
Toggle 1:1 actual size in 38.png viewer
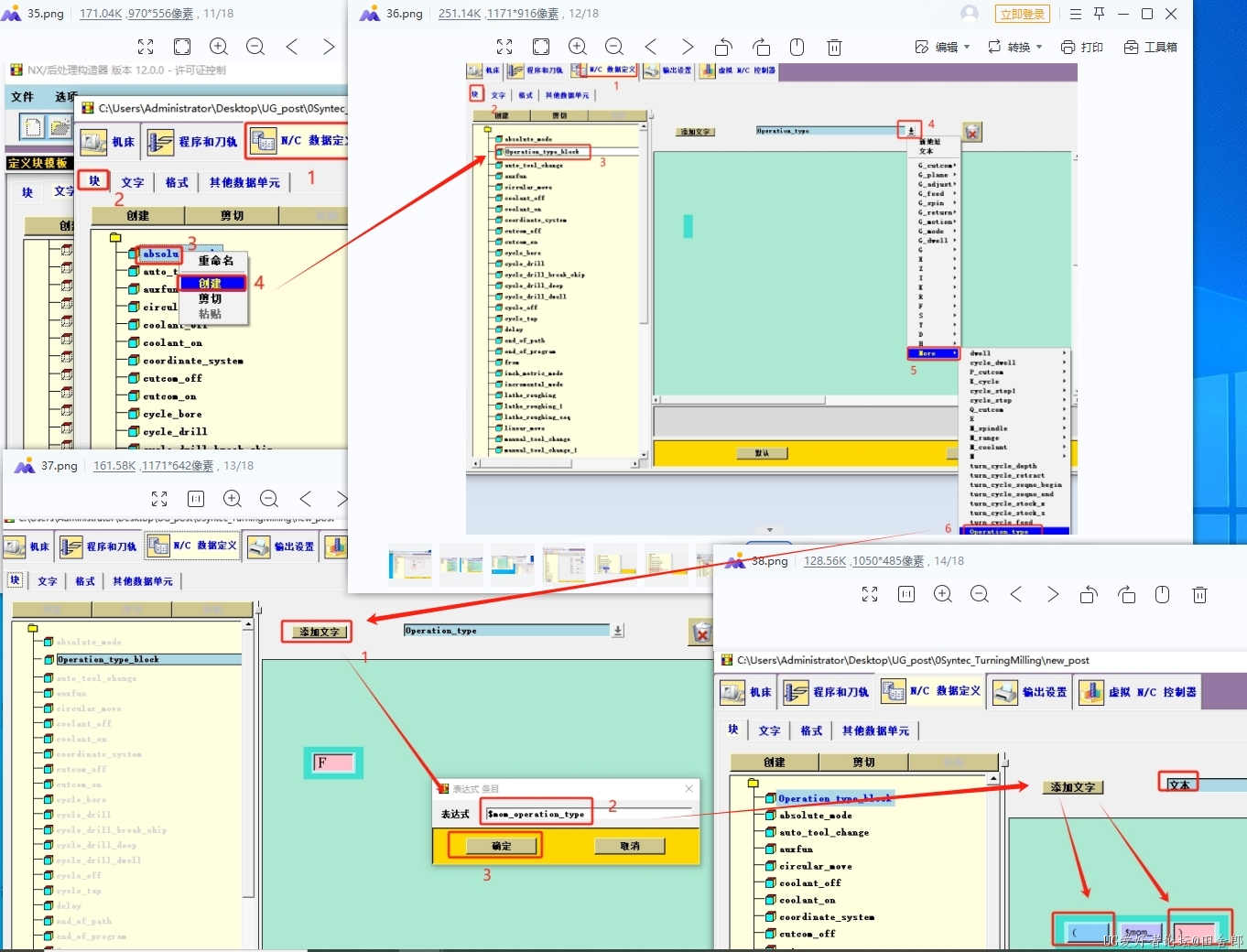point(906,595)
